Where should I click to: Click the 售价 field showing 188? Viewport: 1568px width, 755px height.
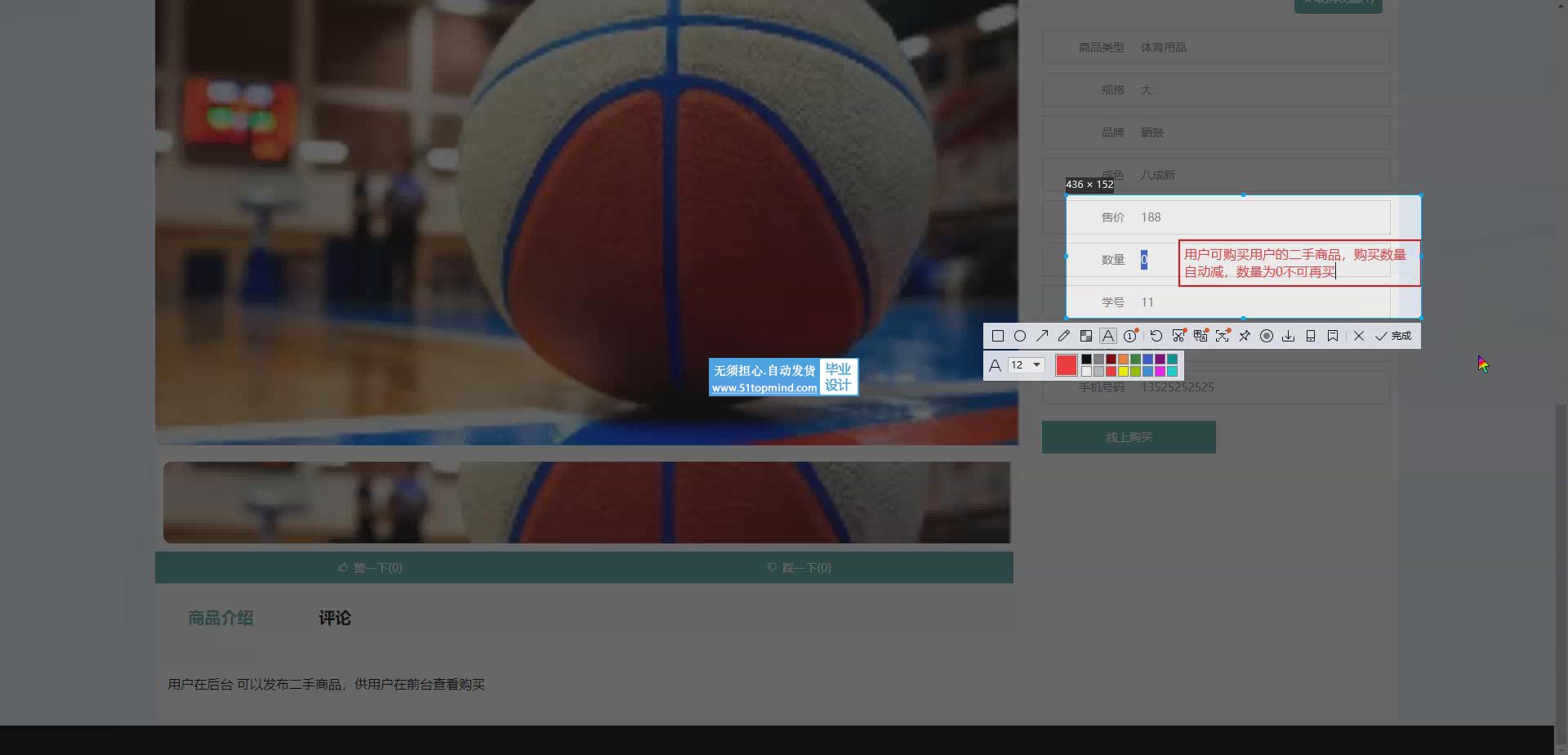pyautogui.click(x=1216, y=217)
